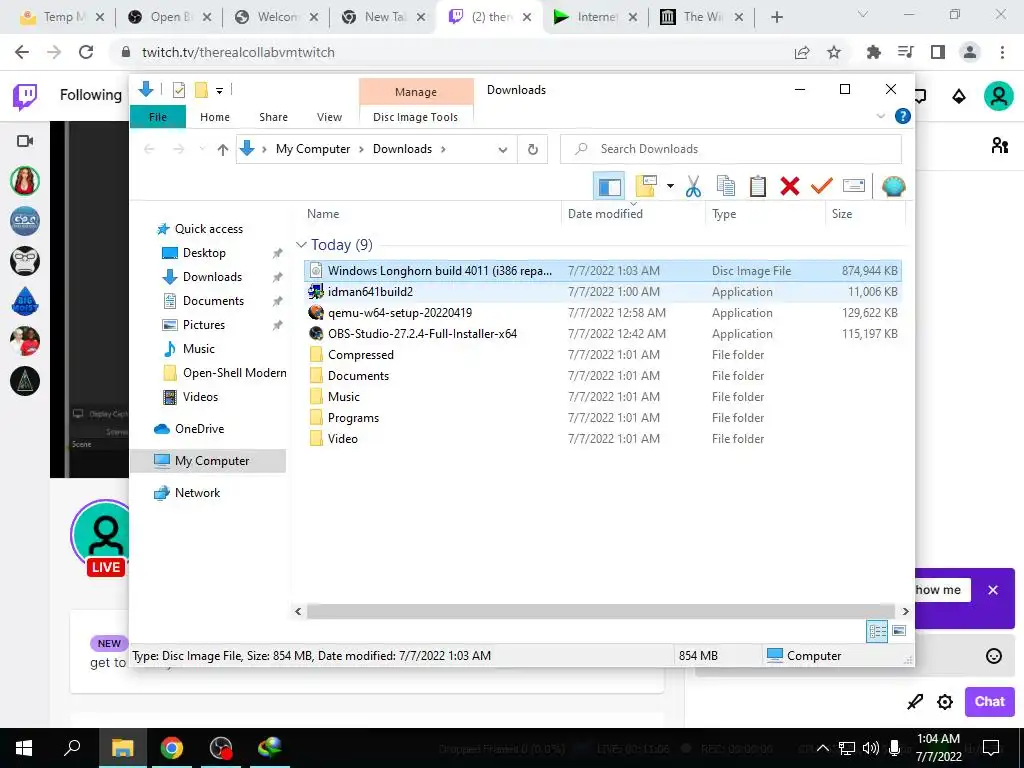Select qemu-w64-setup-20220419 file
The width and height of the screenshot is (1024, 768).
tap(603, 312)
